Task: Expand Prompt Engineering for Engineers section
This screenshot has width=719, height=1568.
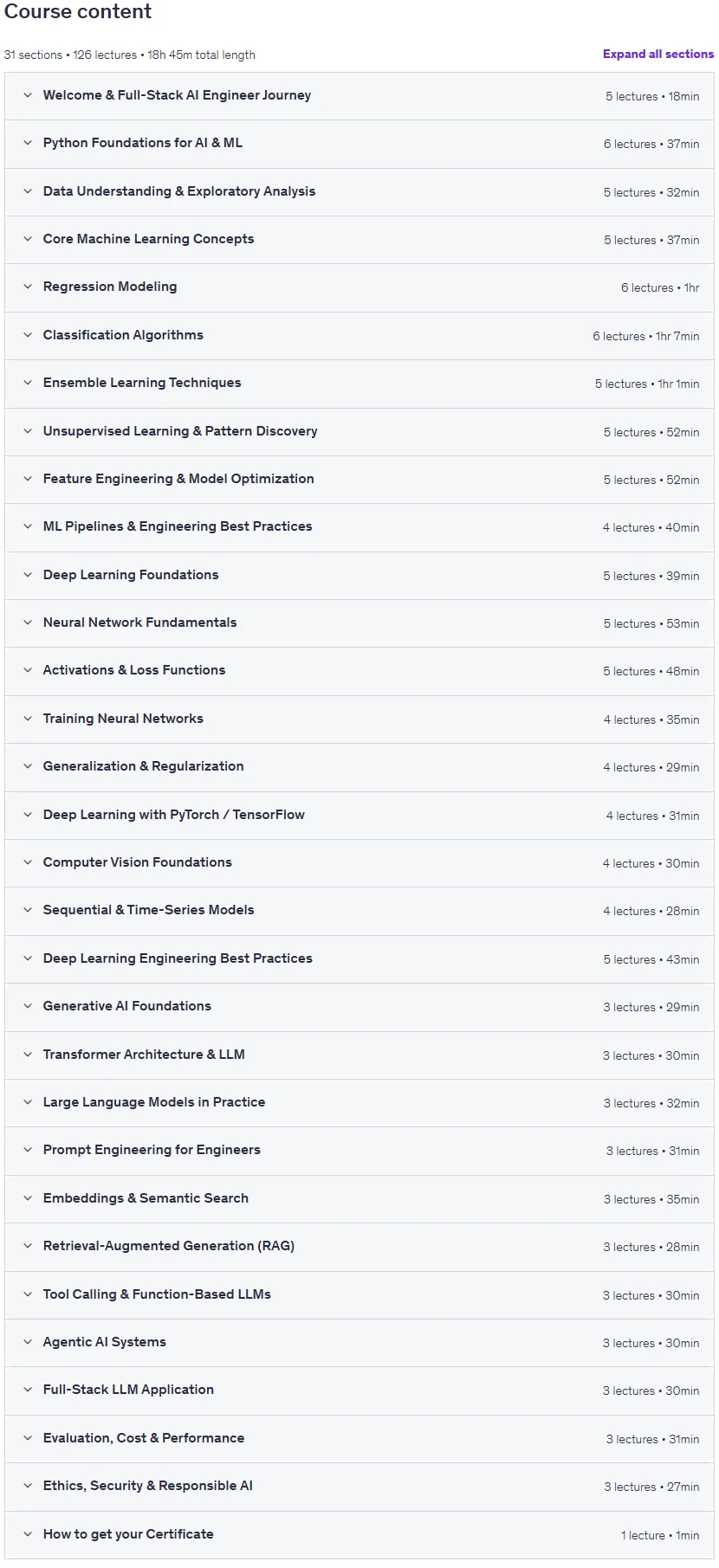Action: pos(359,1151)
